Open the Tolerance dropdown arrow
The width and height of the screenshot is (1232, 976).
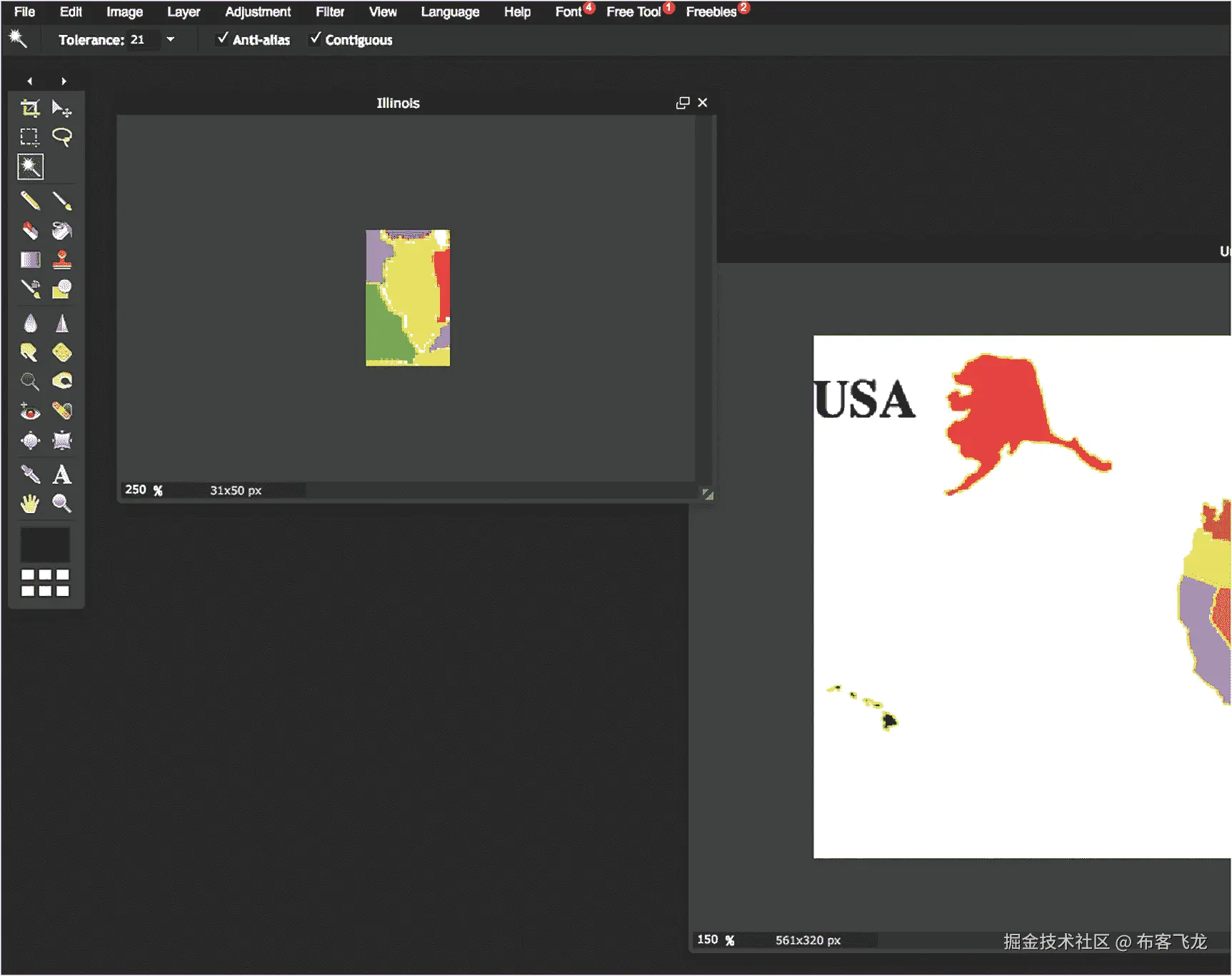[x=170, y=39]
